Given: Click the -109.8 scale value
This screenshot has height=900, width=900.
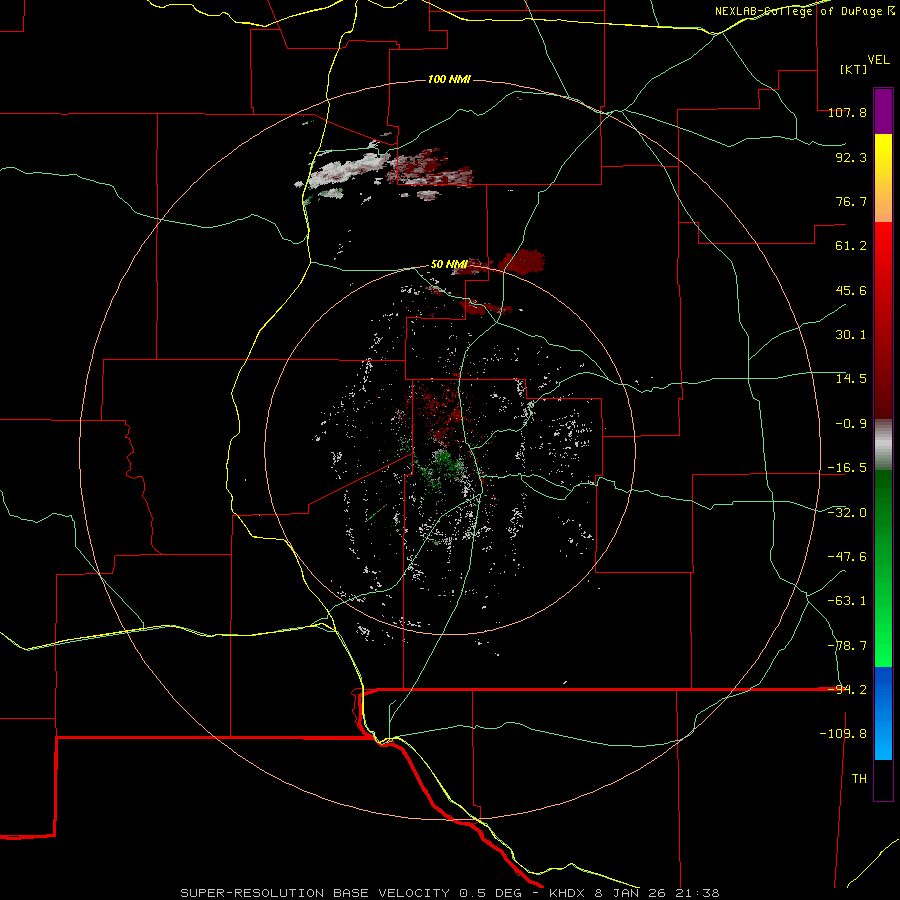Looking at the screenshot, I should [843, 734].
